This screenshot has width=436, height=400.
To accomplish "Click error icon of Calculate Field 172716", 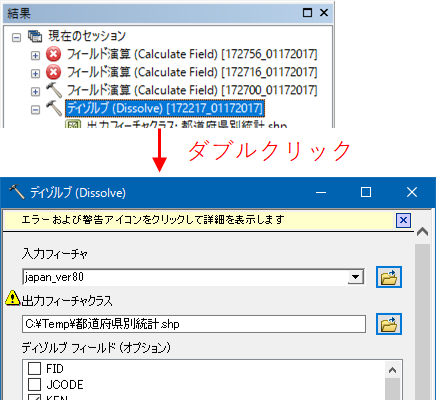I will coord(53,72).
